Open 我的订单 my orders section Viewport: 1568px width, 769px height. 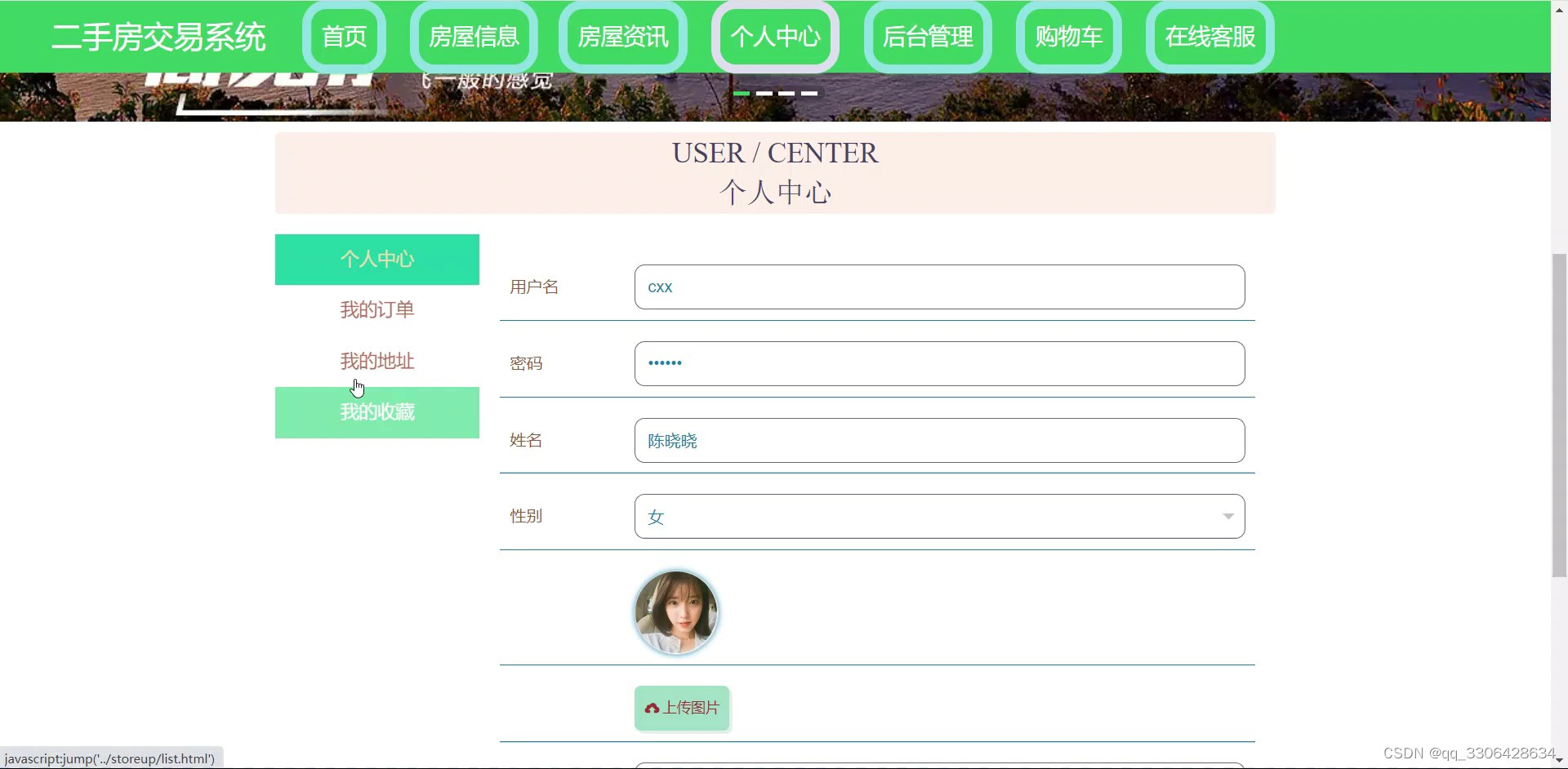[376, 310]
